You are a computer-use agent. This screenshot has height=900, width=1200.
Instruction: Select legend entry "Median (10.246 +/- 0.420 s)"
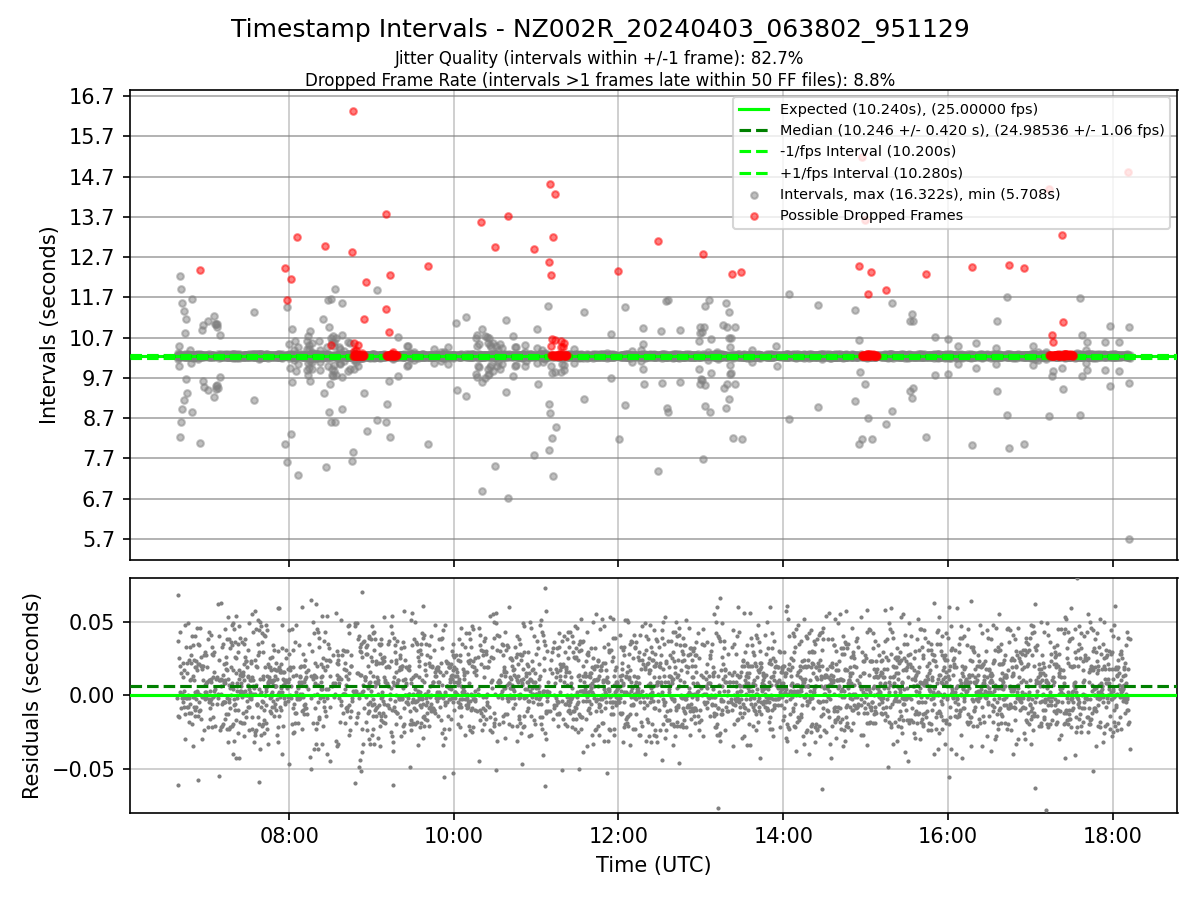[x=972, y=130]
